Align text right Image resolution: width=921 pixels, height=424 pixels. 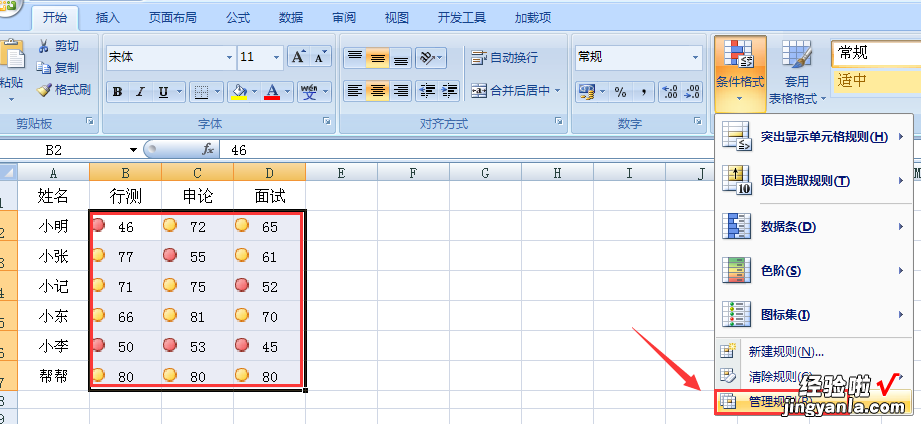click(401, 90)
